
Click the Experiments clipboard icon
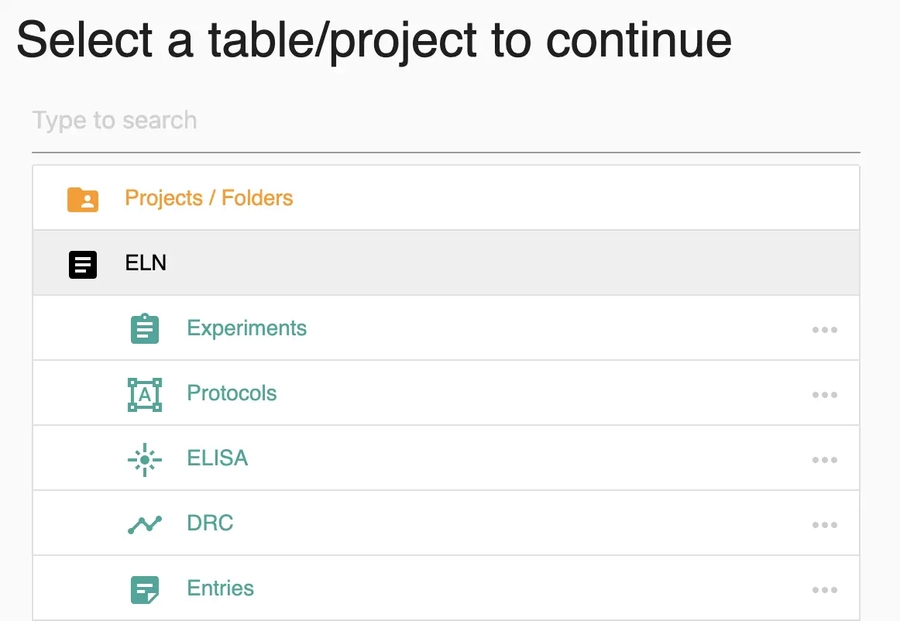point(145,329)
